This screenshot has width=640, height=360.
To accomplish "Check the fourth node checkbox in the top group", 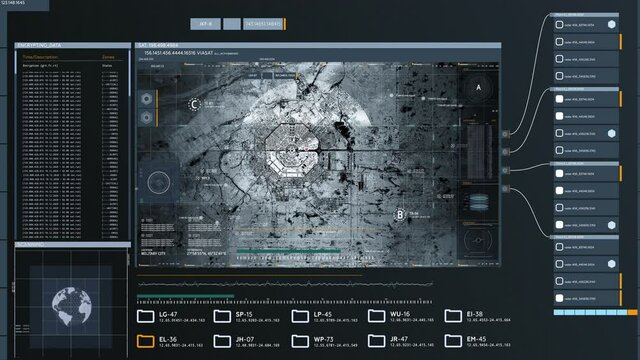I will pyautogui.click(x=560, y=76).
